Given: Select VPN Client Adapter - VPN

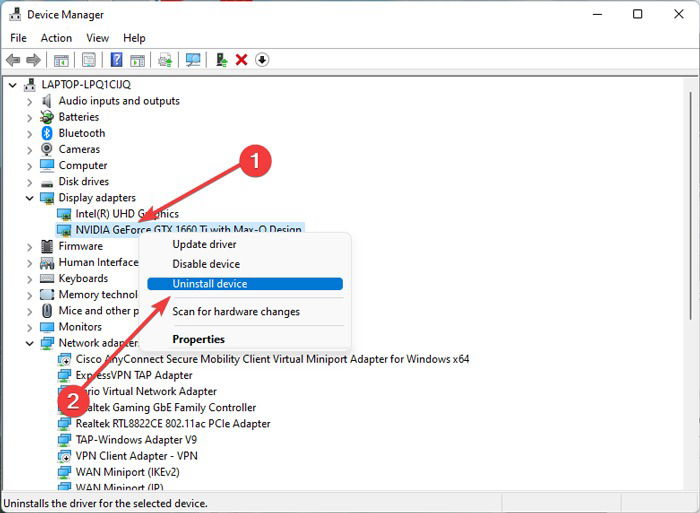Looking at the screenshot, I should (136, 456).
